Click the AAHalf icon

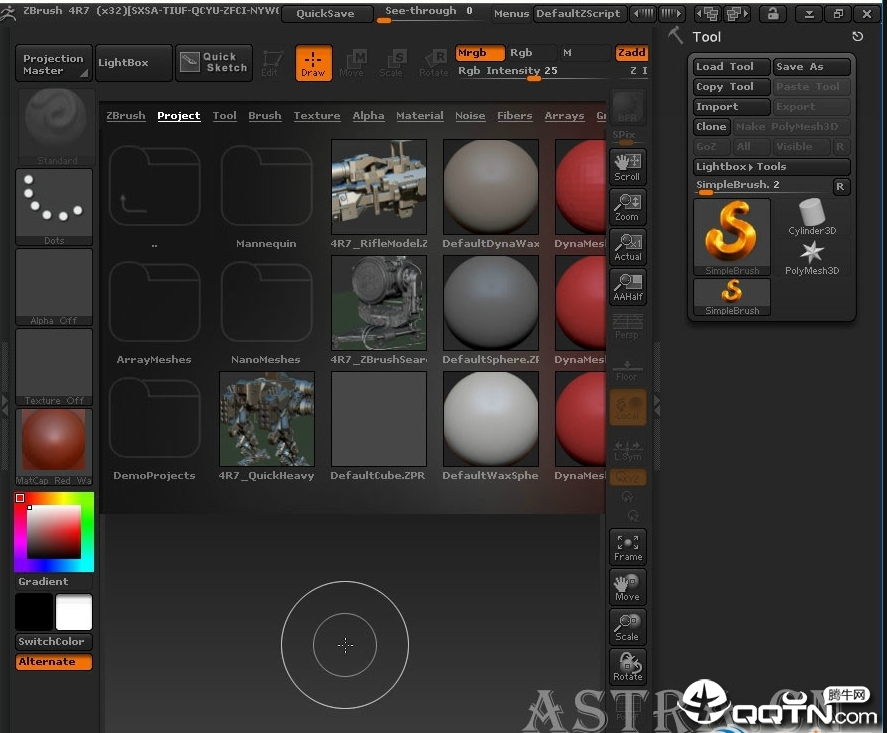coord(628,287)
